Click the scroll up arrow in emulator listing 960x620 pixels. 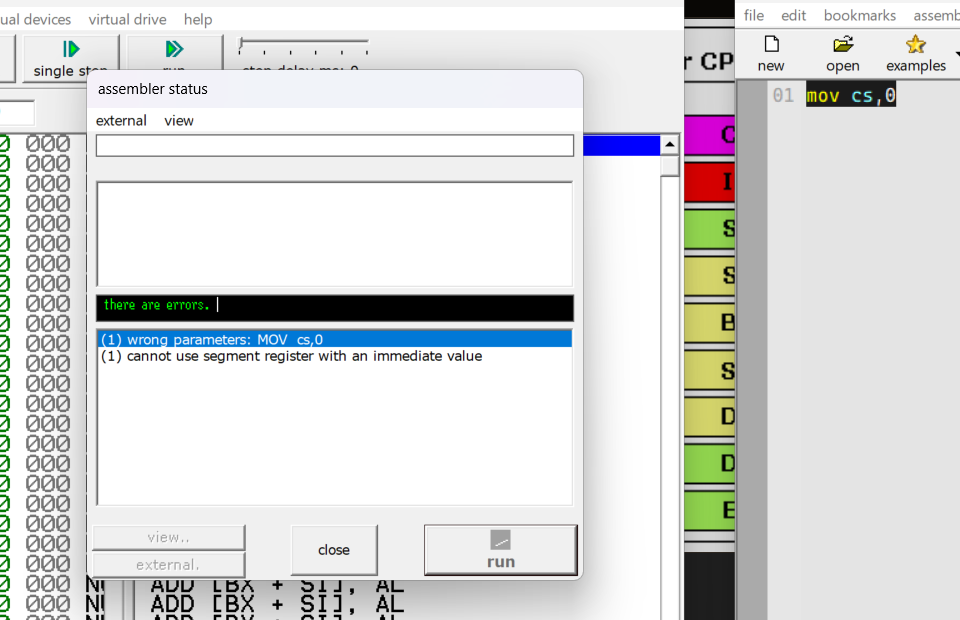point(670,145)
